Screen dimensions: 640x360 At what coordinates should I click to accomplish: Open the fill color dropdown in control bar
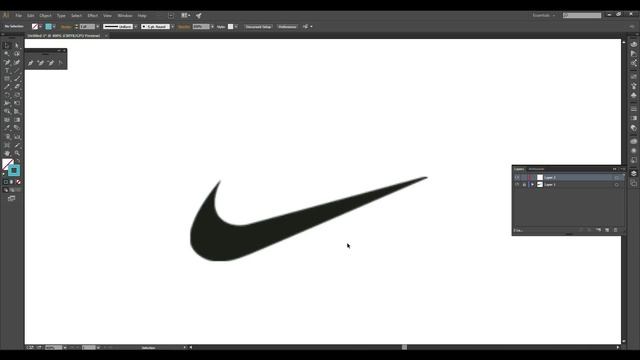40,27
